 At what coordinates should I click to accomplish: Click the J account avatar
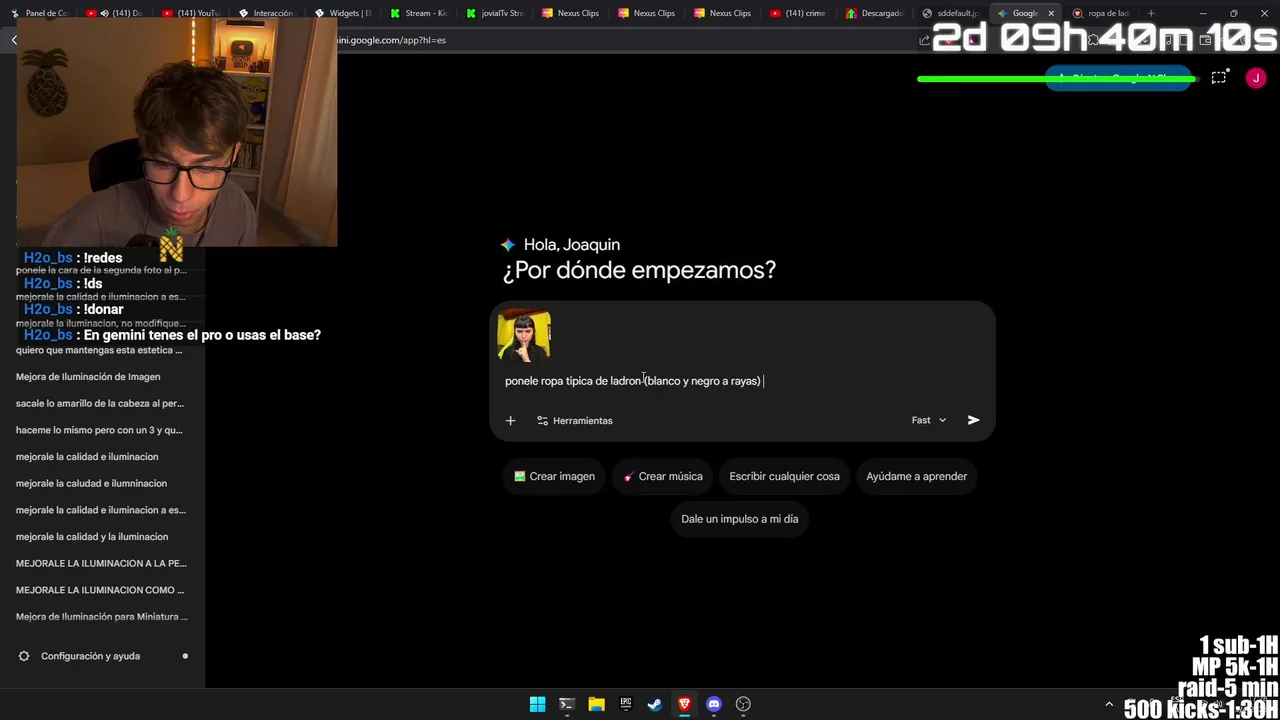pyautogui.click(x=1256, y=78)
